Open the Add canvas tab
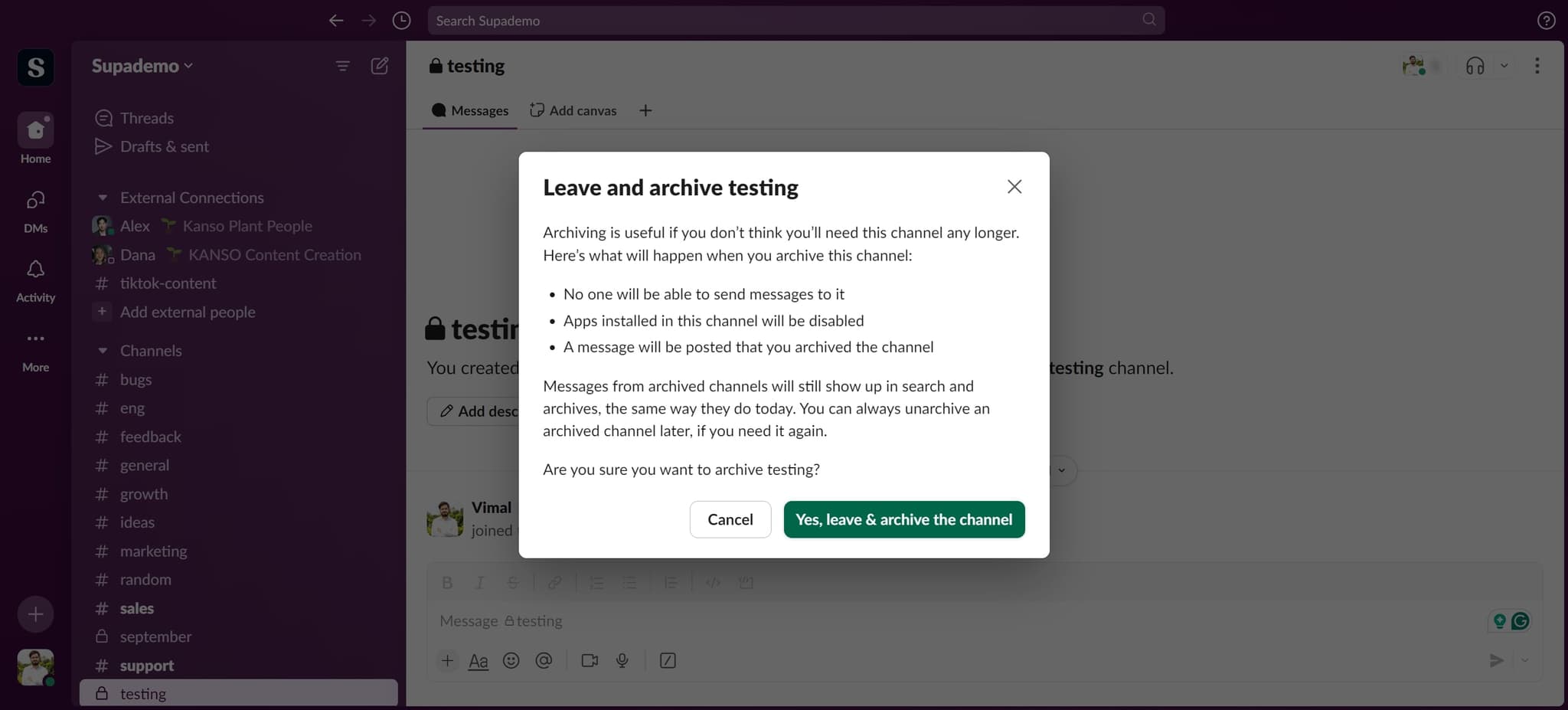This screenshot has width=1568, height=710. 573,110
